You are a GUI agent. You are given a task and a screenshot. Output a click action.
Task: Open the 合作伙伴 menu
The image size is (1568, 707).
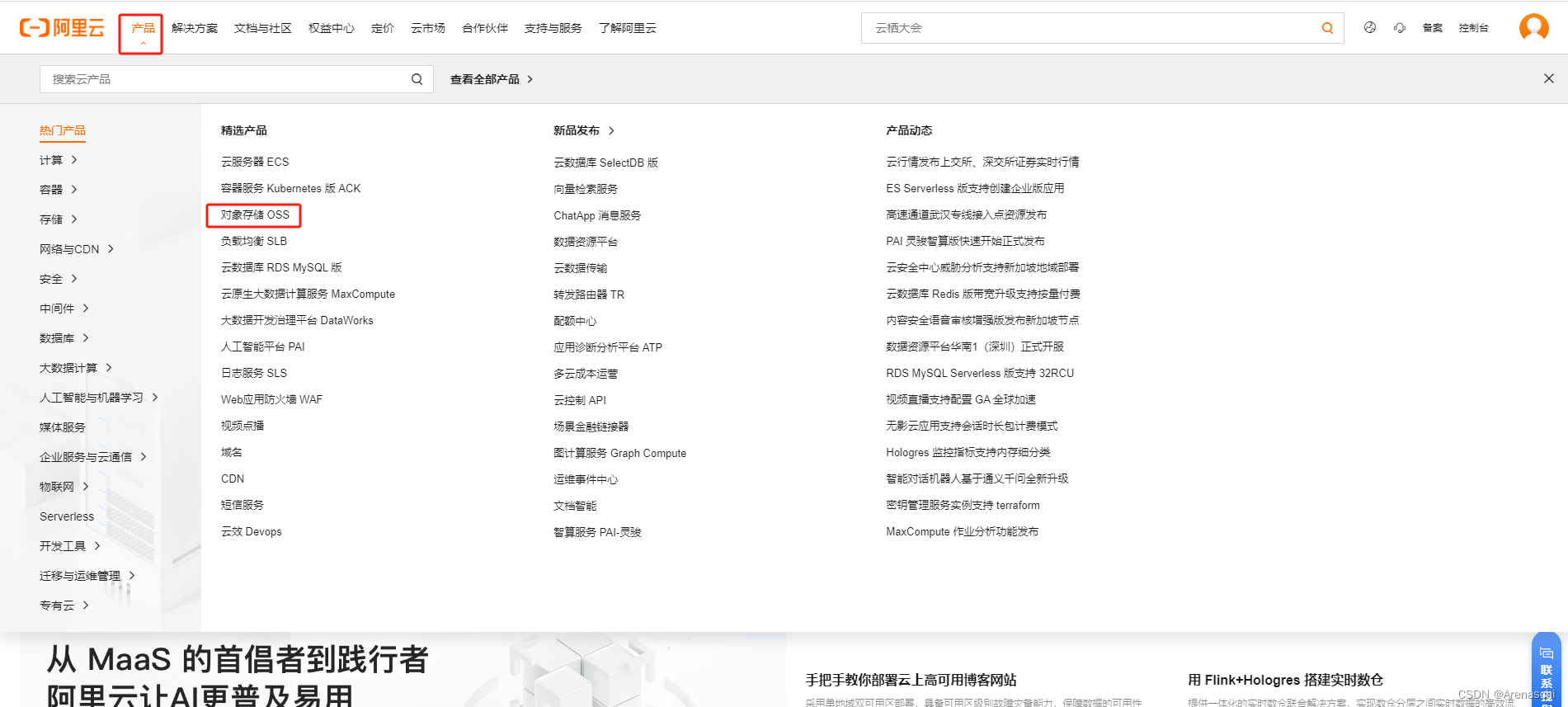485,28
